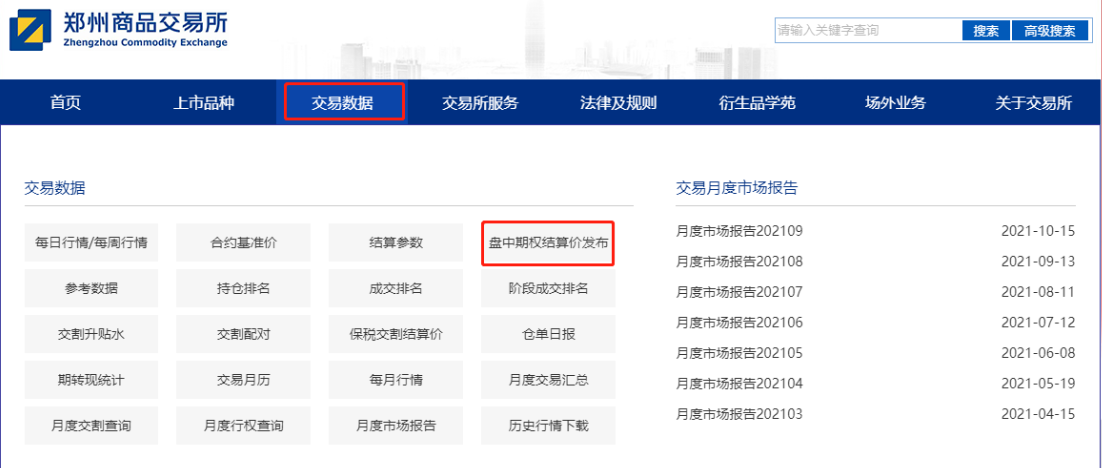Click the 盘中期权结算价发布 tile
The height and width of the screenshot is (468, 1102).
(x=547, y=242)
